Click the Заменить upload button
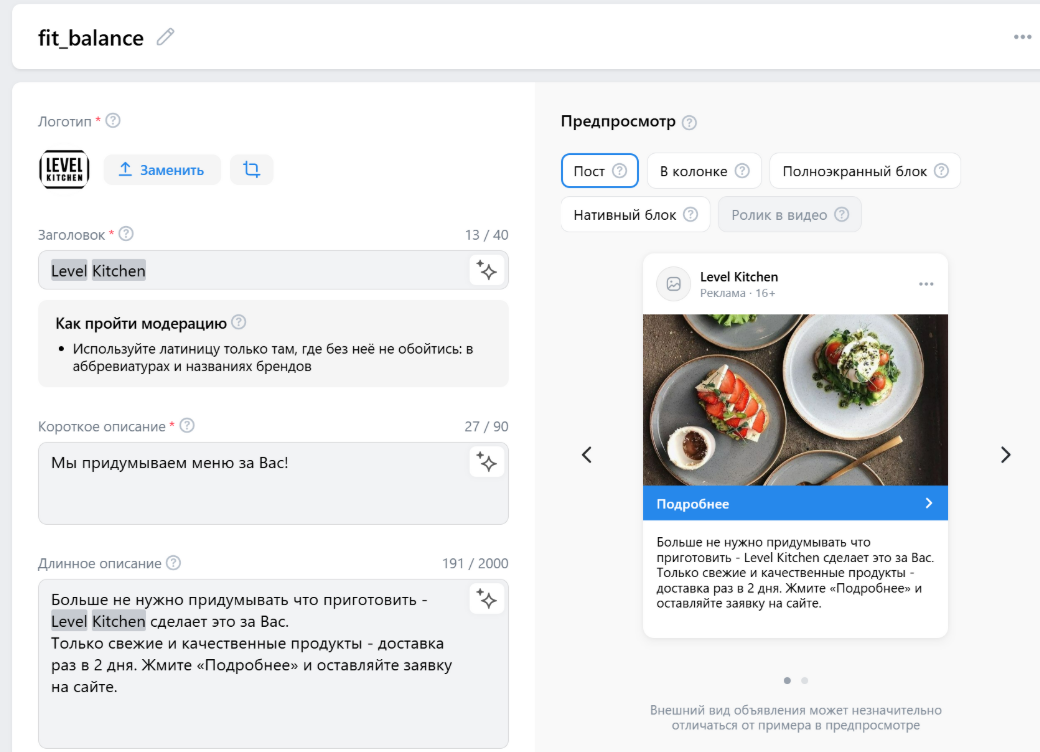1040x752 pixels. (x=162, y=170)
